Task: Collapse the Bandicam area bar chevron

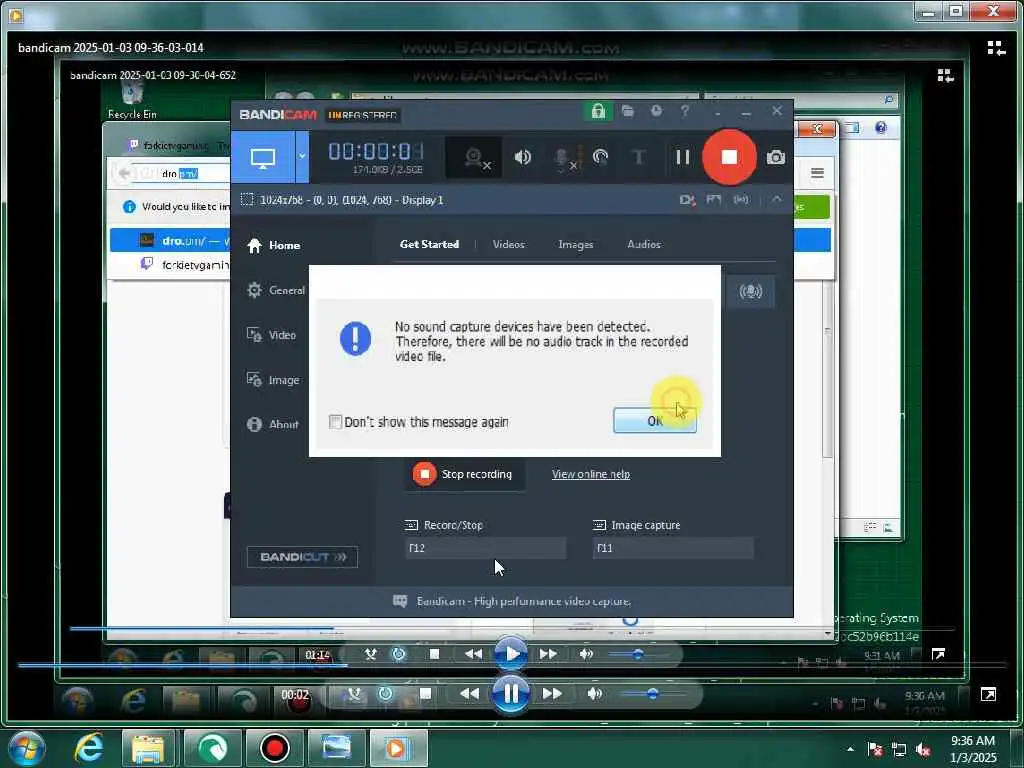Action: [776, 199]
